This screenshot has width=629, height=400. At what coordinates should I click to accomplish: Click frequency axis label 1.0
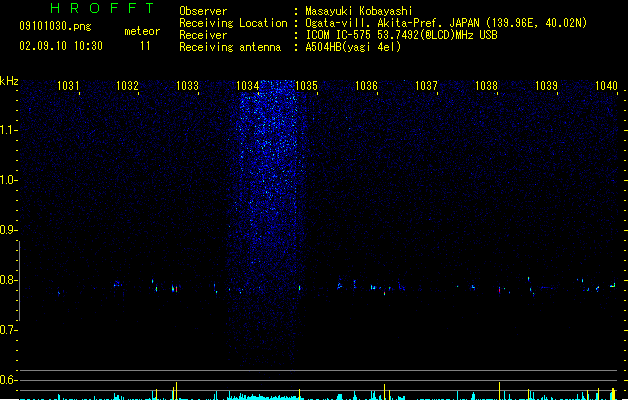click(8, 180)
